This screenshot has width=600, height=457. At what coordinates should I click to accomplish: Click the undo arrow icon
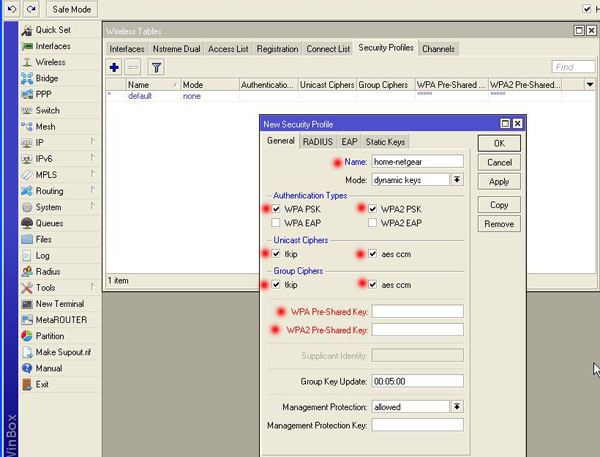12,9
